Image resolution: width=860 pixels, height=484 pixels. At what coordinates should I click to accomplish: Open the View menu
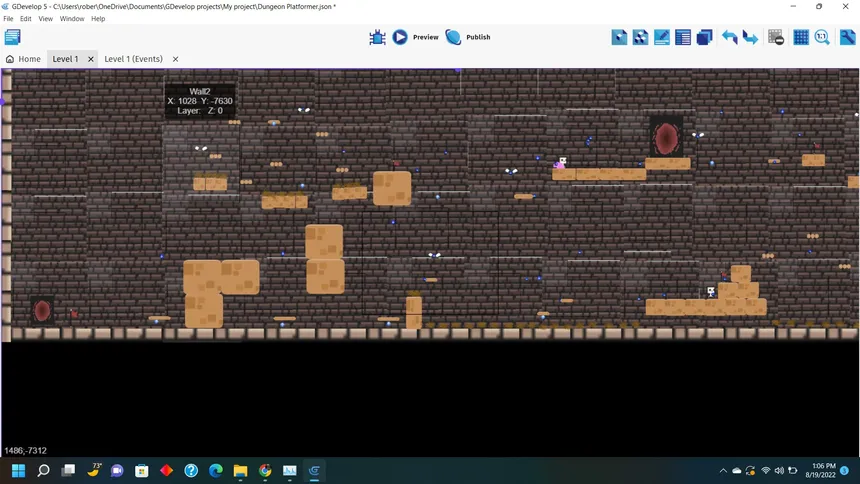pyautogui.click(x=46, y=19)
